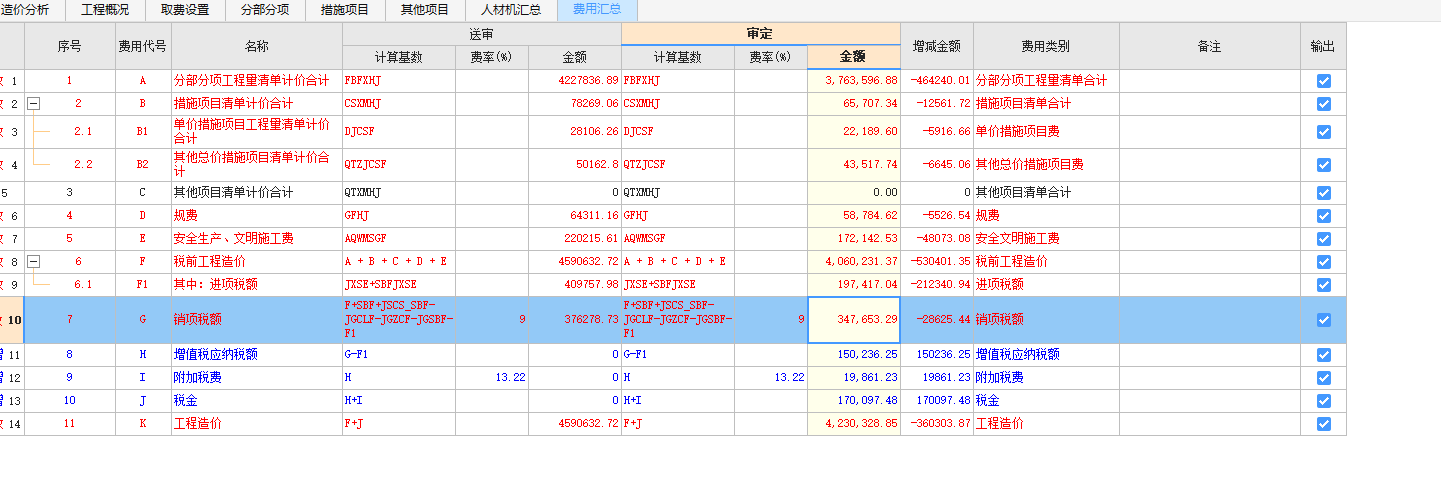Select the 送审 rate cell 13.22

492,378
